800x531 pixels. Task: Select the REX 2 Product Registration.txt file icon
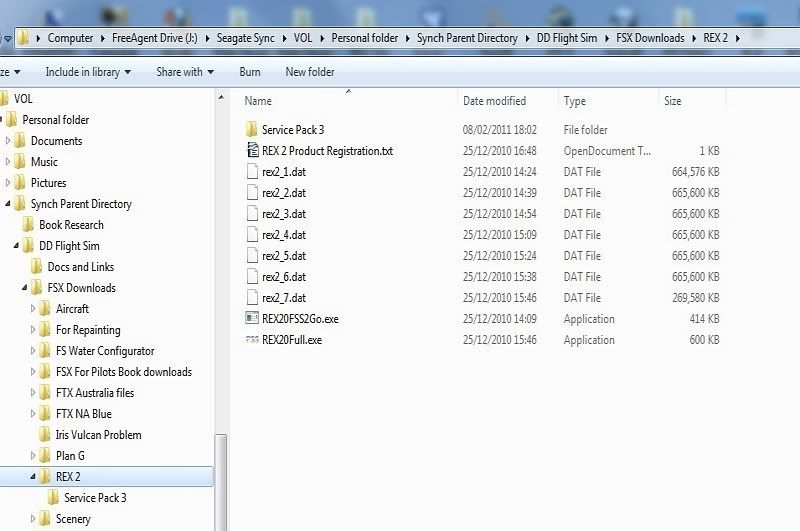[x=253, y=150]
